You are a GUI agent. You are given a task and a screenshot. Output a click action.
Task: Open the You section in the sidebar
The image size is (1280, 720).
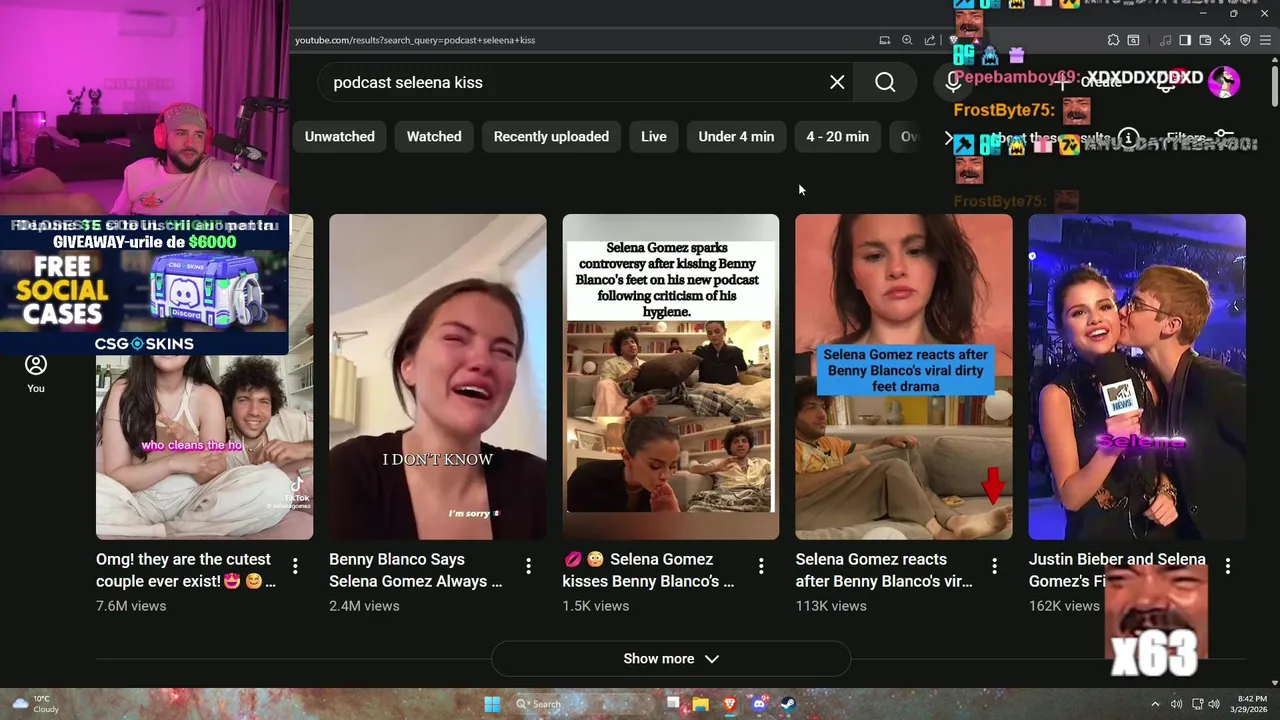point(36,372)
